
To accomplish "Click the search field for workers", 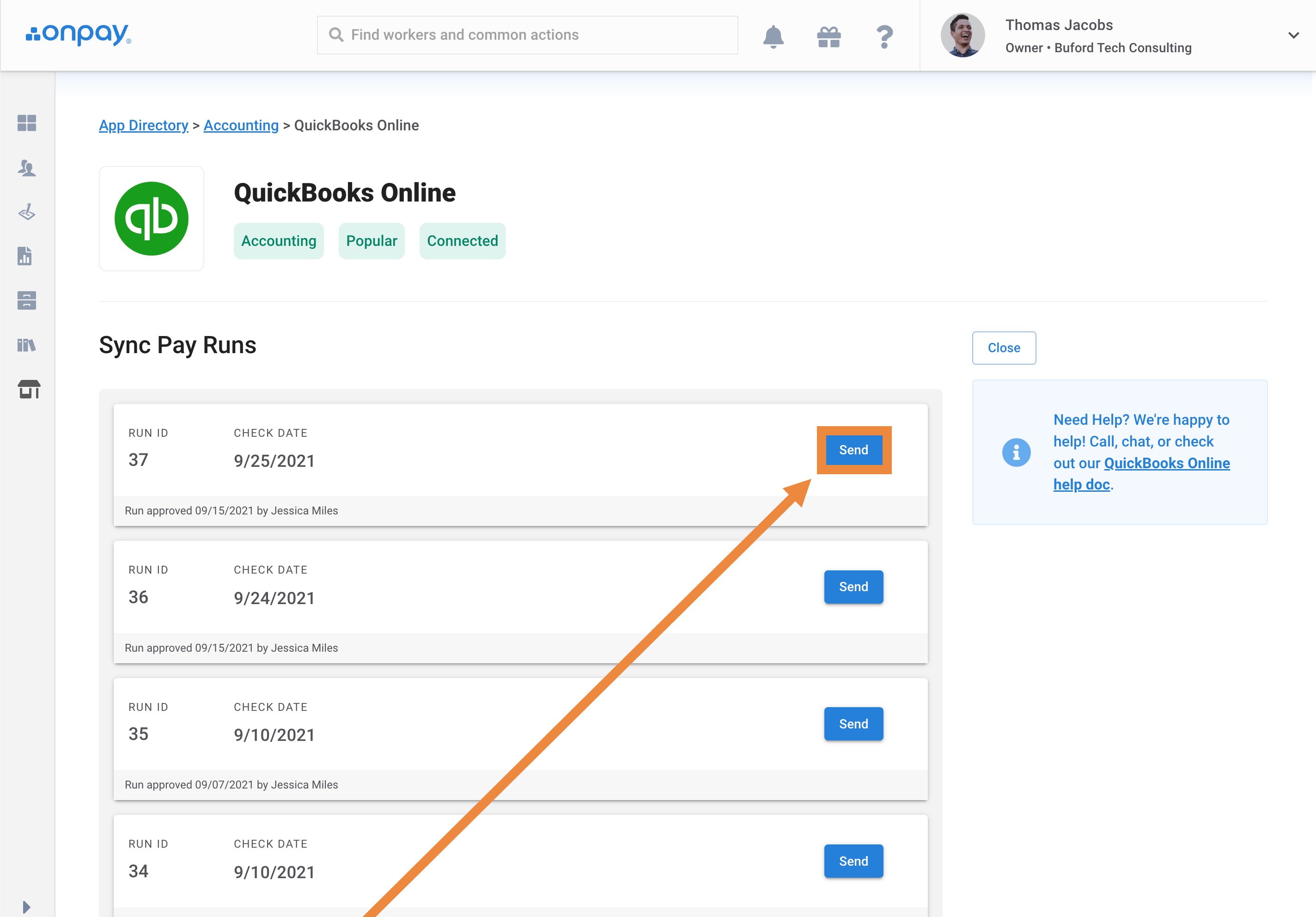I will click(527, 35).
